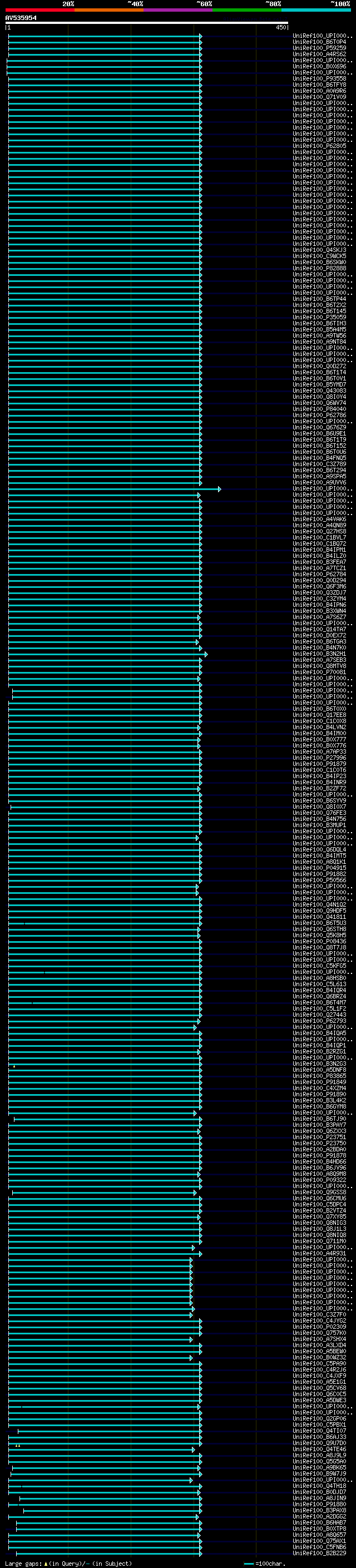Image resolution: width=356 pixels, height=1568 pixels.
Task: Click the green ~80% identity color segment
Action: point(247,10)
